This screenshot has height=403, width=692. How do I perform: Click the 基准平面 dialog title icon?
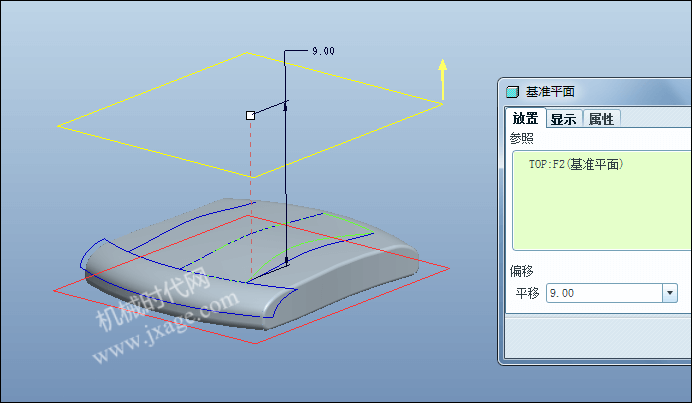click(x=512, y=92)
